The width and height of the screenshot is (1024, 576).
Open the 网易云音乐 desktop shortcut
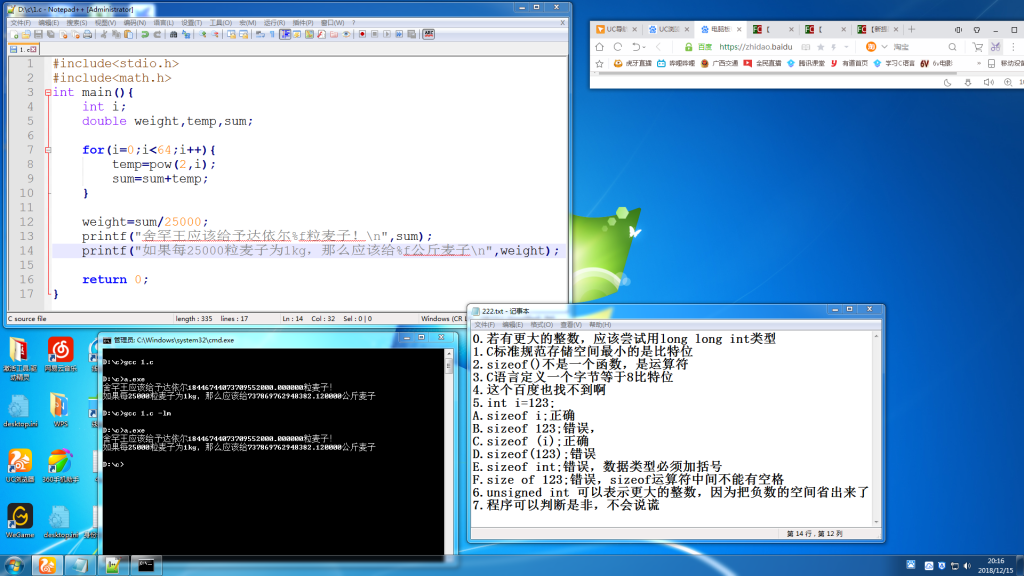pyautogui.click(x=60, y=356)
